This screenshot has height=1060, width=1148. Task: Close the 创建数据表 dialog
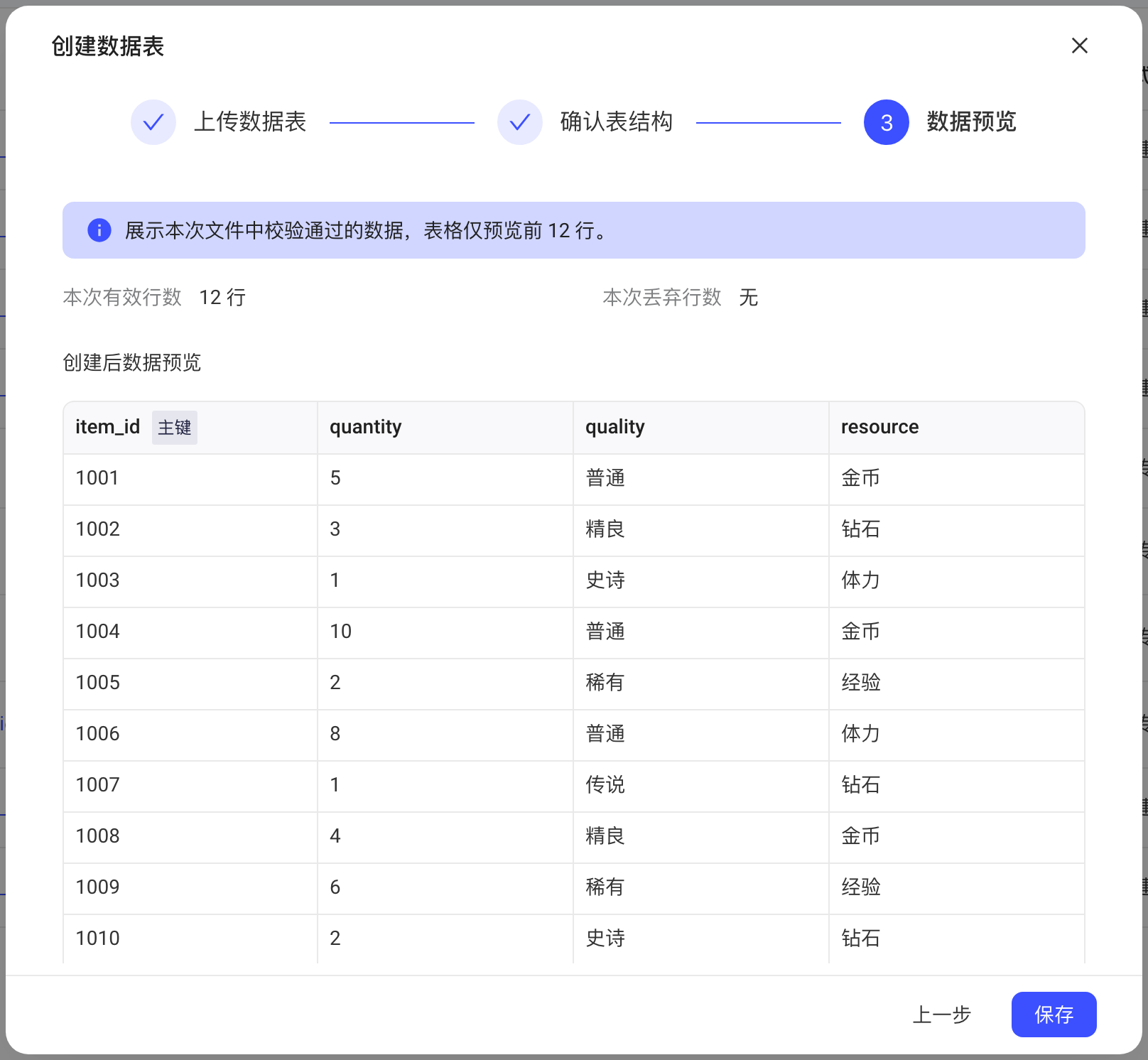(1079, 45)
